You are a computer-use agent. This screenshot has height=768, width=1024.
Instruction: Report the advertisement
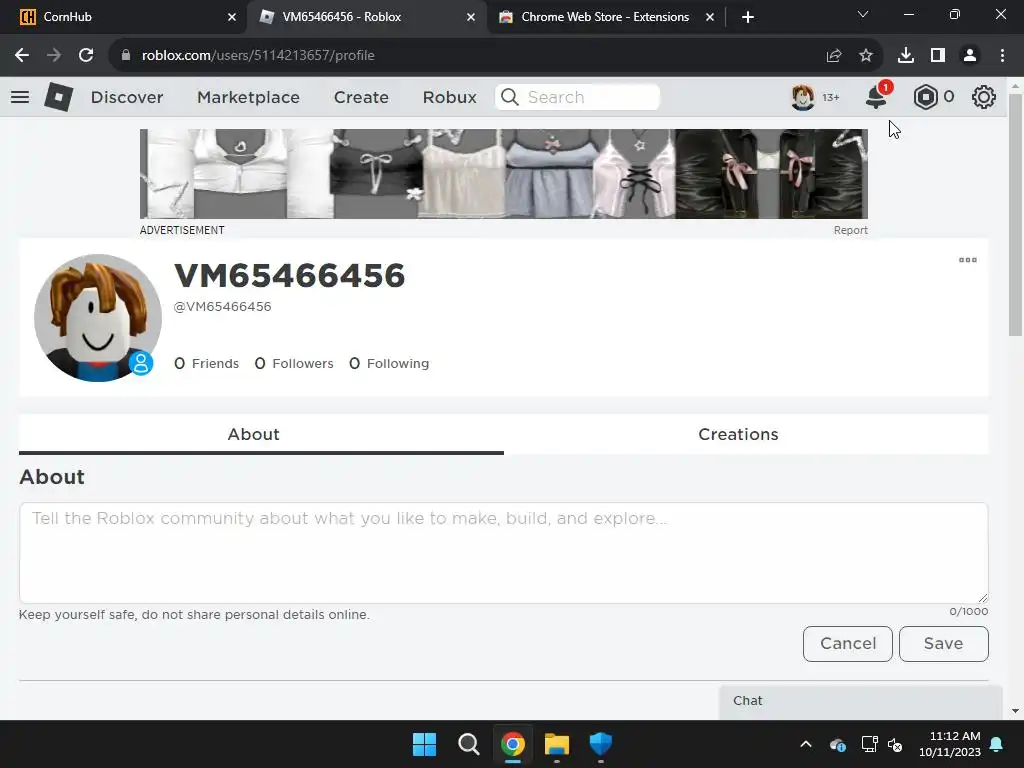tap(850, 231)
